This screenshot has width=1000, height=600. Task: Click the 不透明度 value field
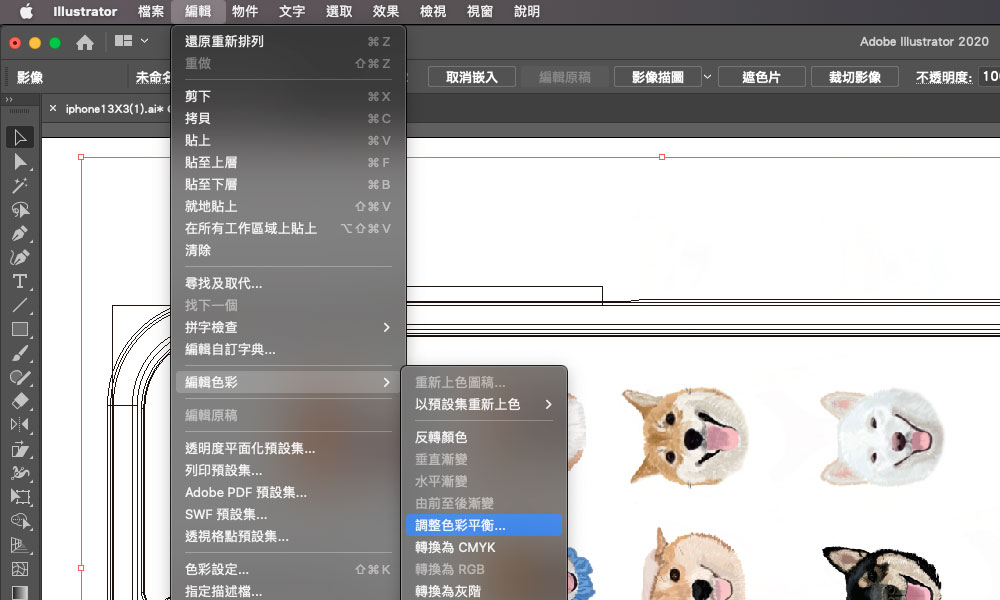[988, 77]
